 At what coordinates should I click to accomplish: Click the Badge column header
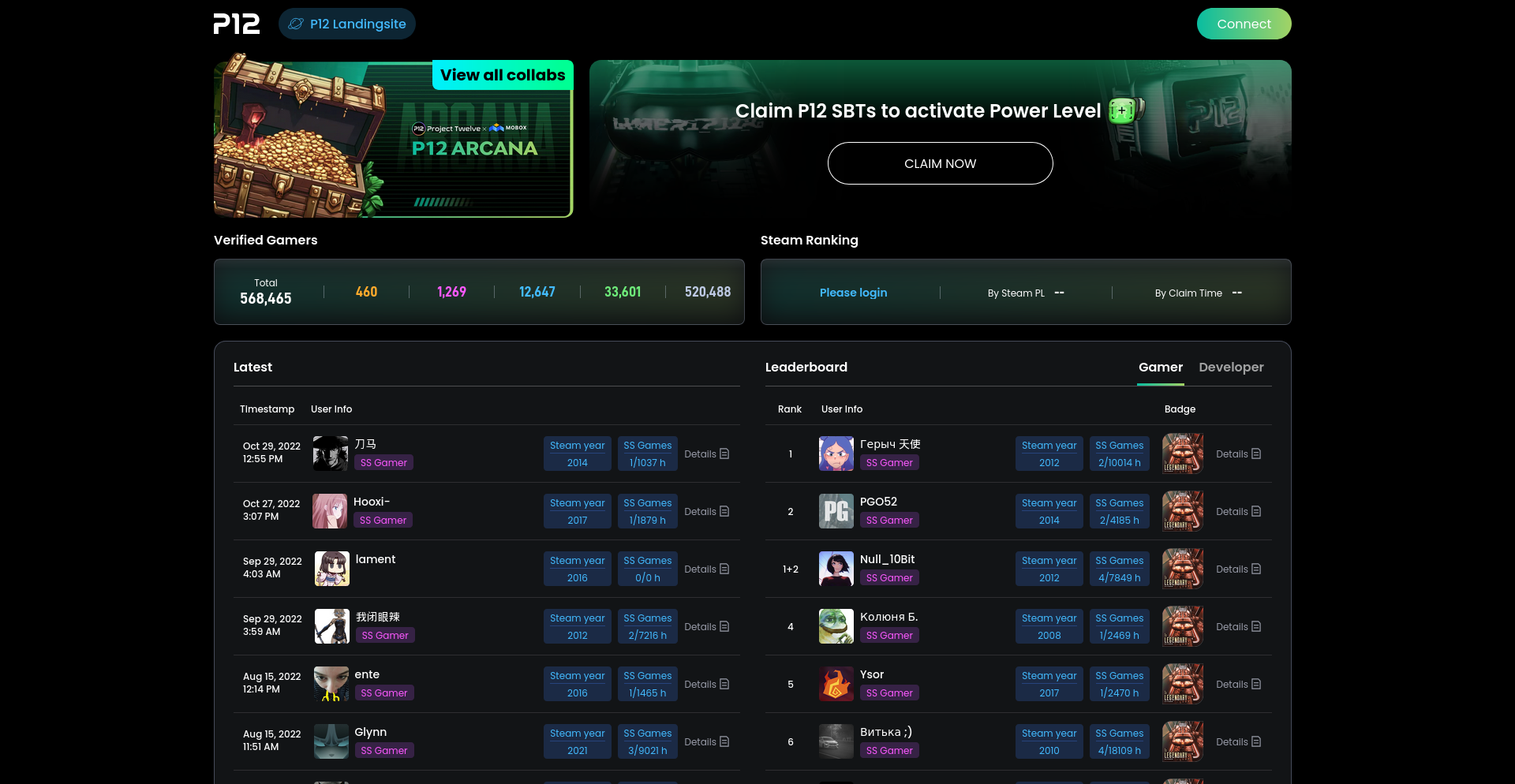[1180, 409]
